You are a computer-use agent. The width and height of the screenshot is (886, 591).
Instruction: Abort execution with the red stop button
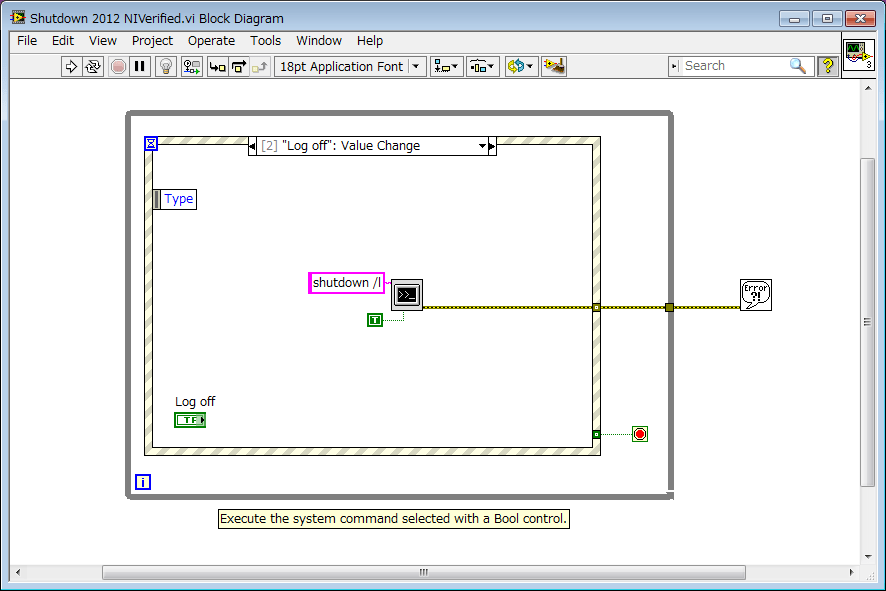pyautogui.click(x=118, y=67)
